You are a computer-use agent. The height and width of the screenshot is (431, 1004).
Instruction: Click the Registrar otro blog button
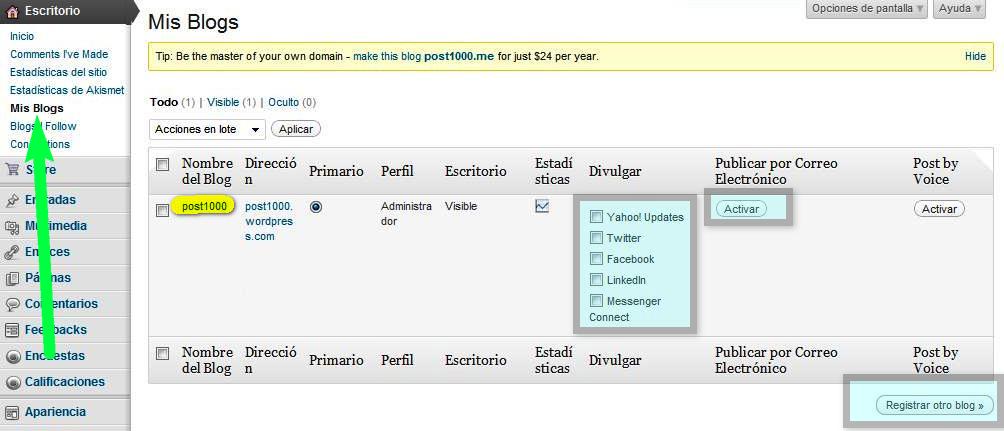click(935, 405)
